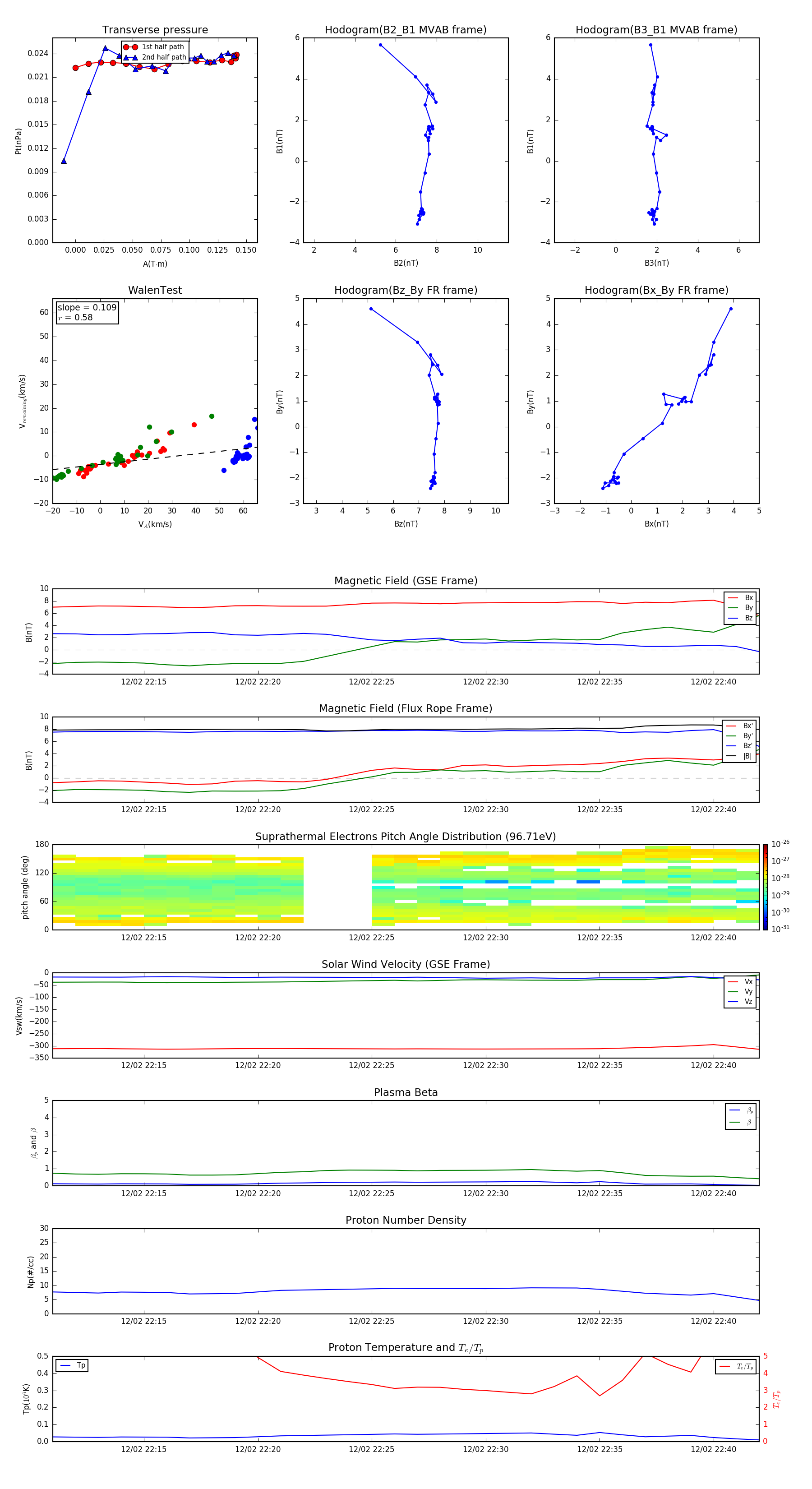
Task: Click the 'WalenTest' plot title
Action: 155,290
